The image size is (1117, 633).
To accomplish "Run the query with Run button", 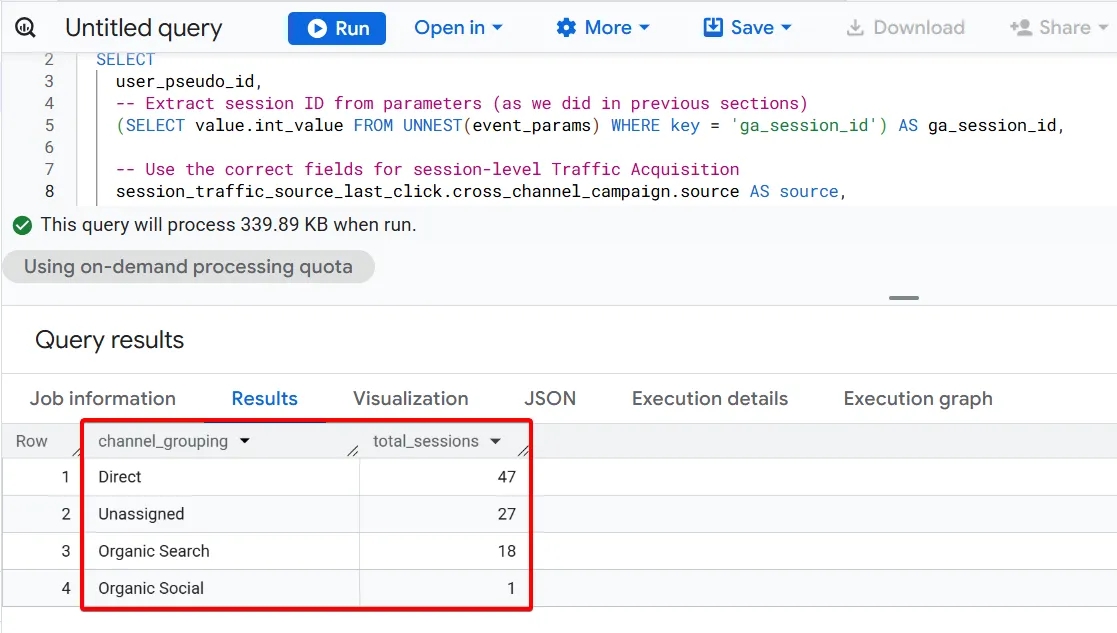I will (x=337, y=28).
